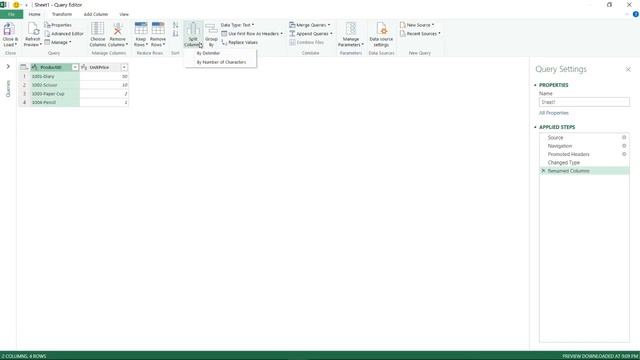Open the table corner menu icon
This screenshot has height=360, width=640.
click(x=24, y=67)
